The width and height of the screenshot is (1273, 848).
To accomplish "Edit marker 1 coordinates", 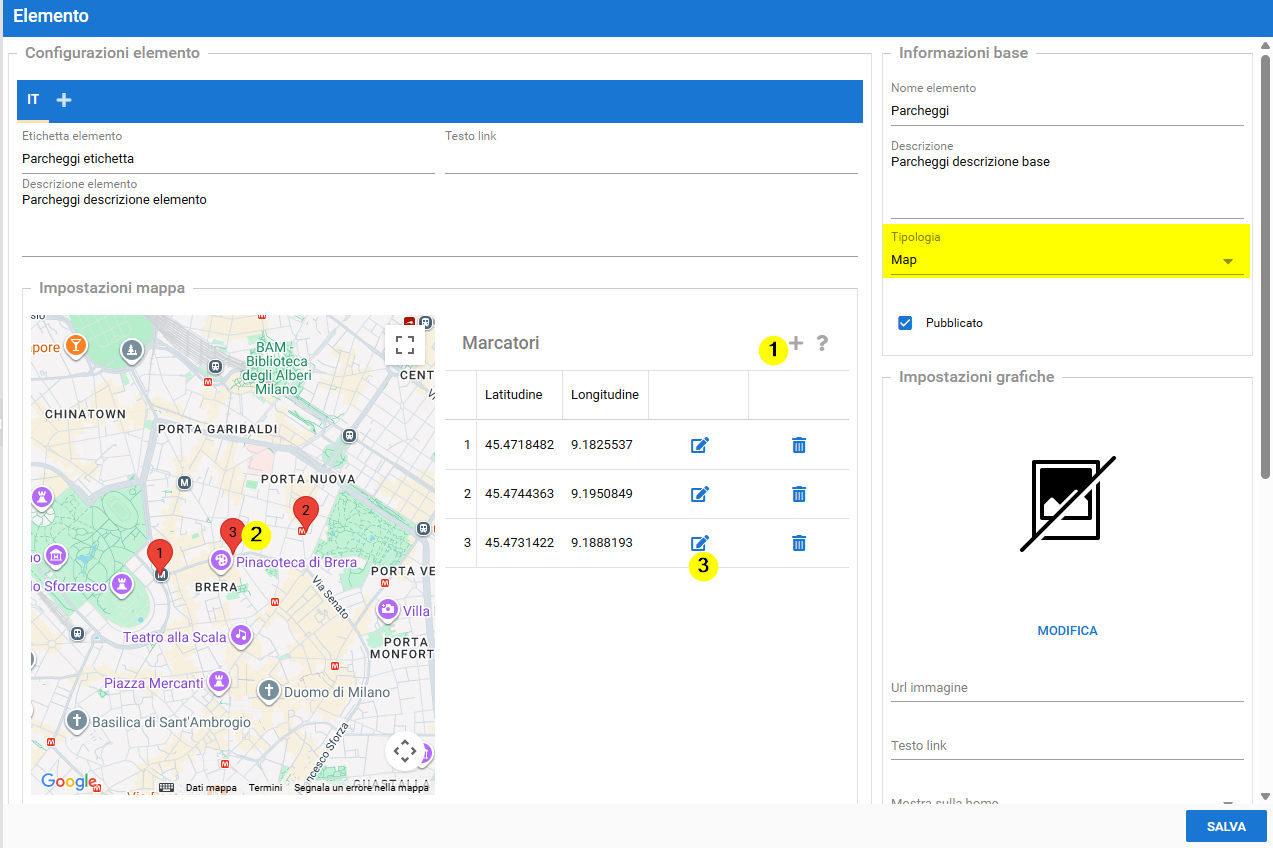I will (x=700, y=445).
